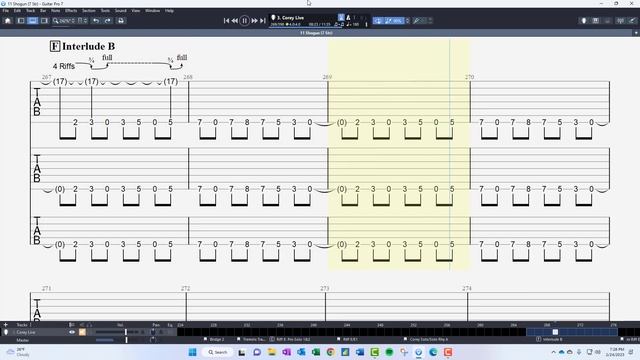Image resolution: width=640 pixels, height=360 pixels.
Task: Fast forward to next bar
Action: tap(254, 20)
